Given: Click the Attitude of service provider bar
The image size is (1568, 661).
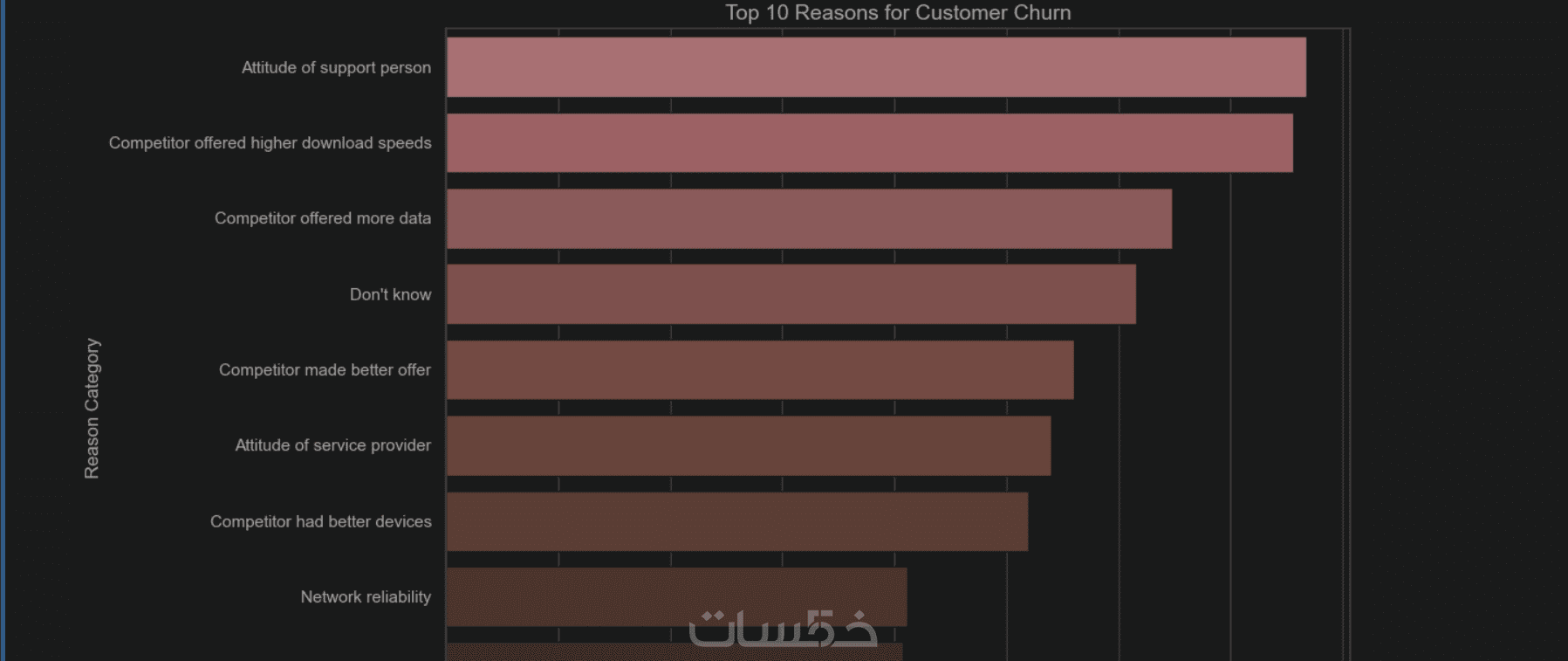Looking at the screenshot, I should coord(748,445).
